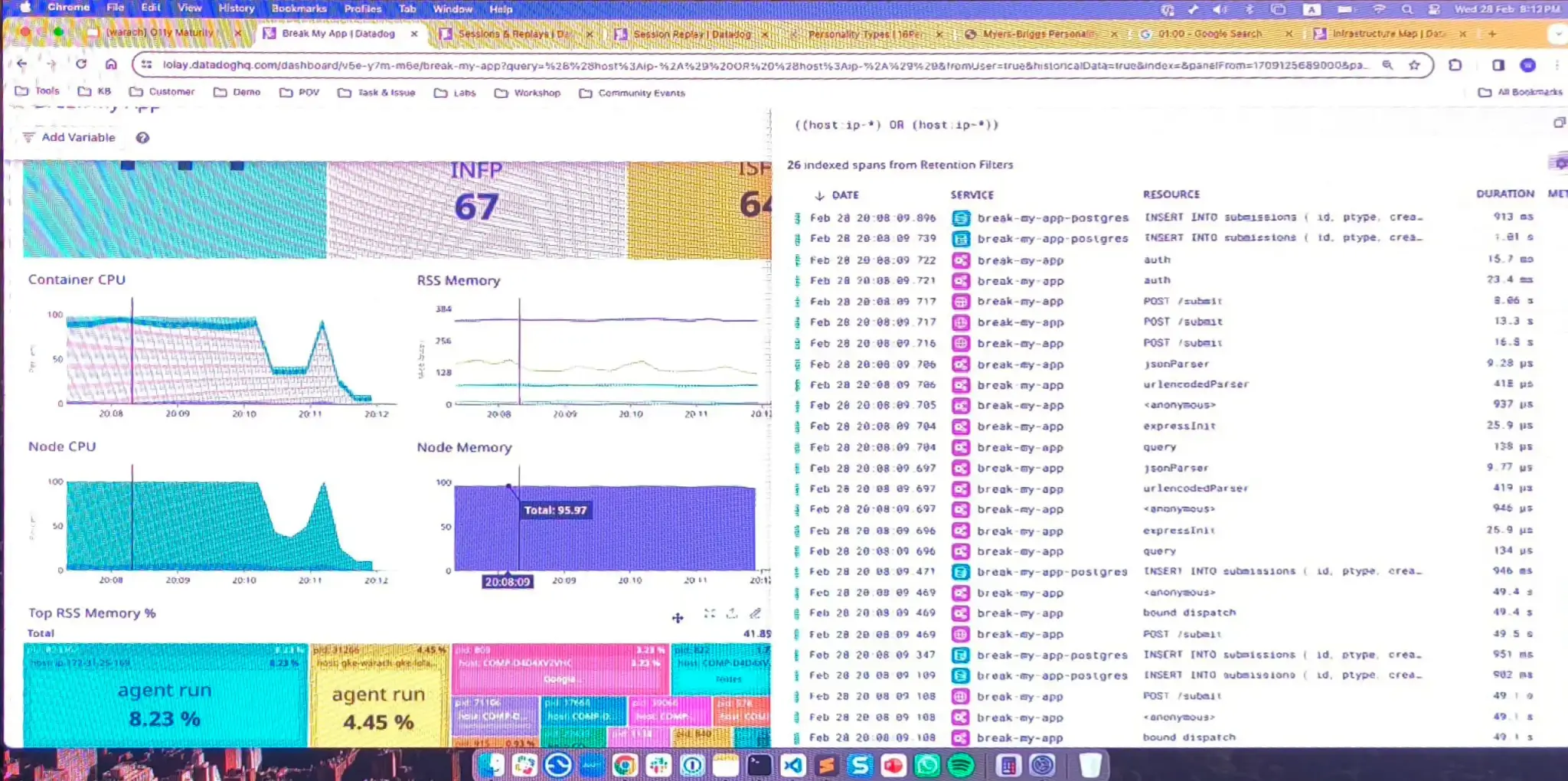Open the tab search chevron in Chrome
The image size is (1568, 781).
(1559, 34)
